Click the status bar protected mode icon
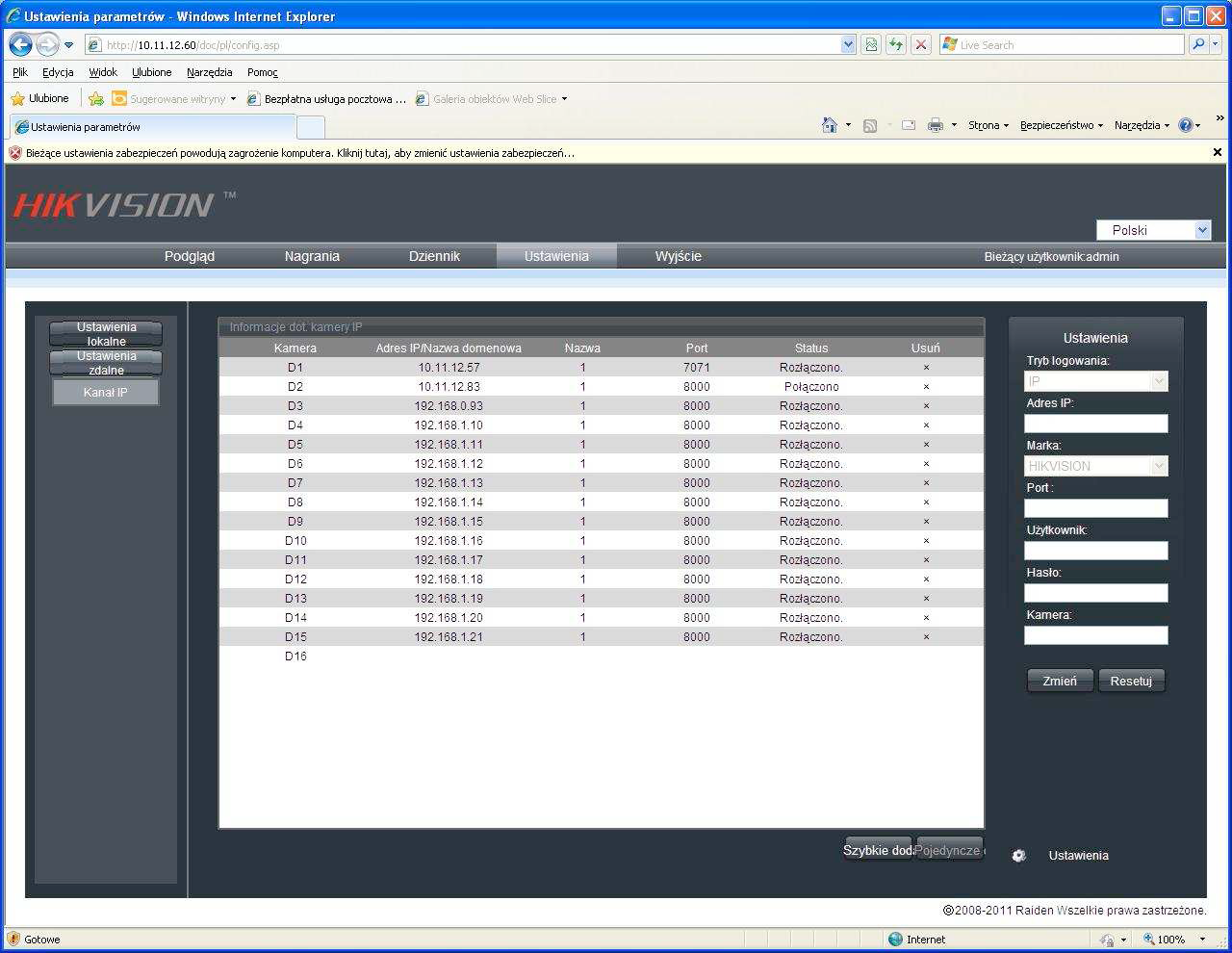1232x953 pixels. pyautogui.click(x=1107, y=940)
